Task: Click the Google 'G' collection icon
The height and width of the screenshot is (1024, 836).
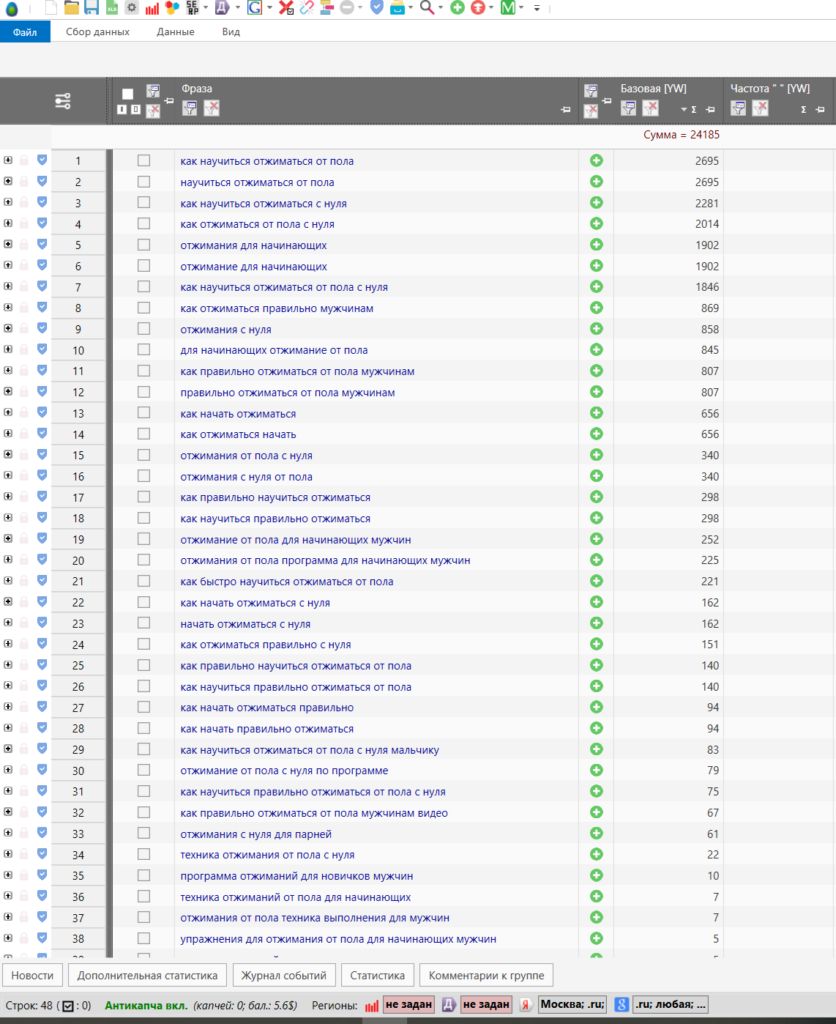Action: [x=254, y=8]
